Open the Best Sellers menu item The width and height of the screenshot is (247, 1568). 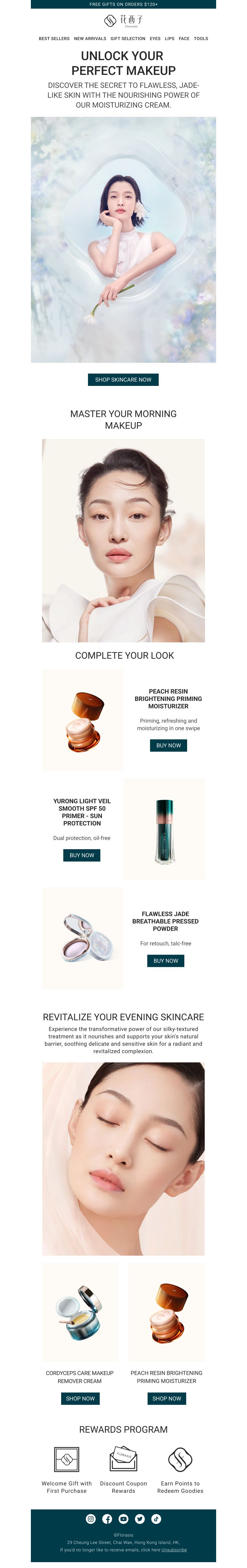click(54, 38)
